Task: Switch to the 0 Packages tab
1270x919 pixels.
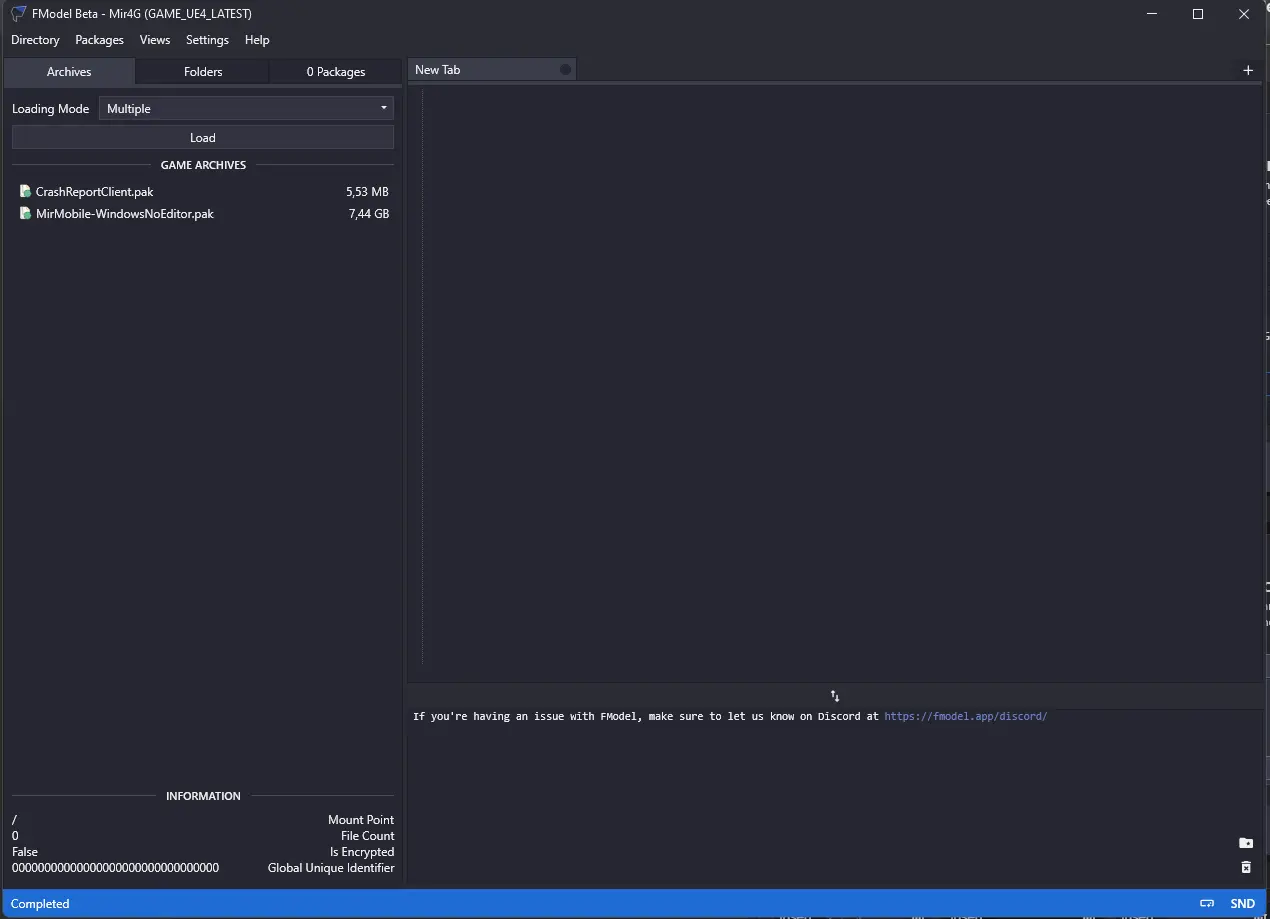Action: click(x=336, y=72)
